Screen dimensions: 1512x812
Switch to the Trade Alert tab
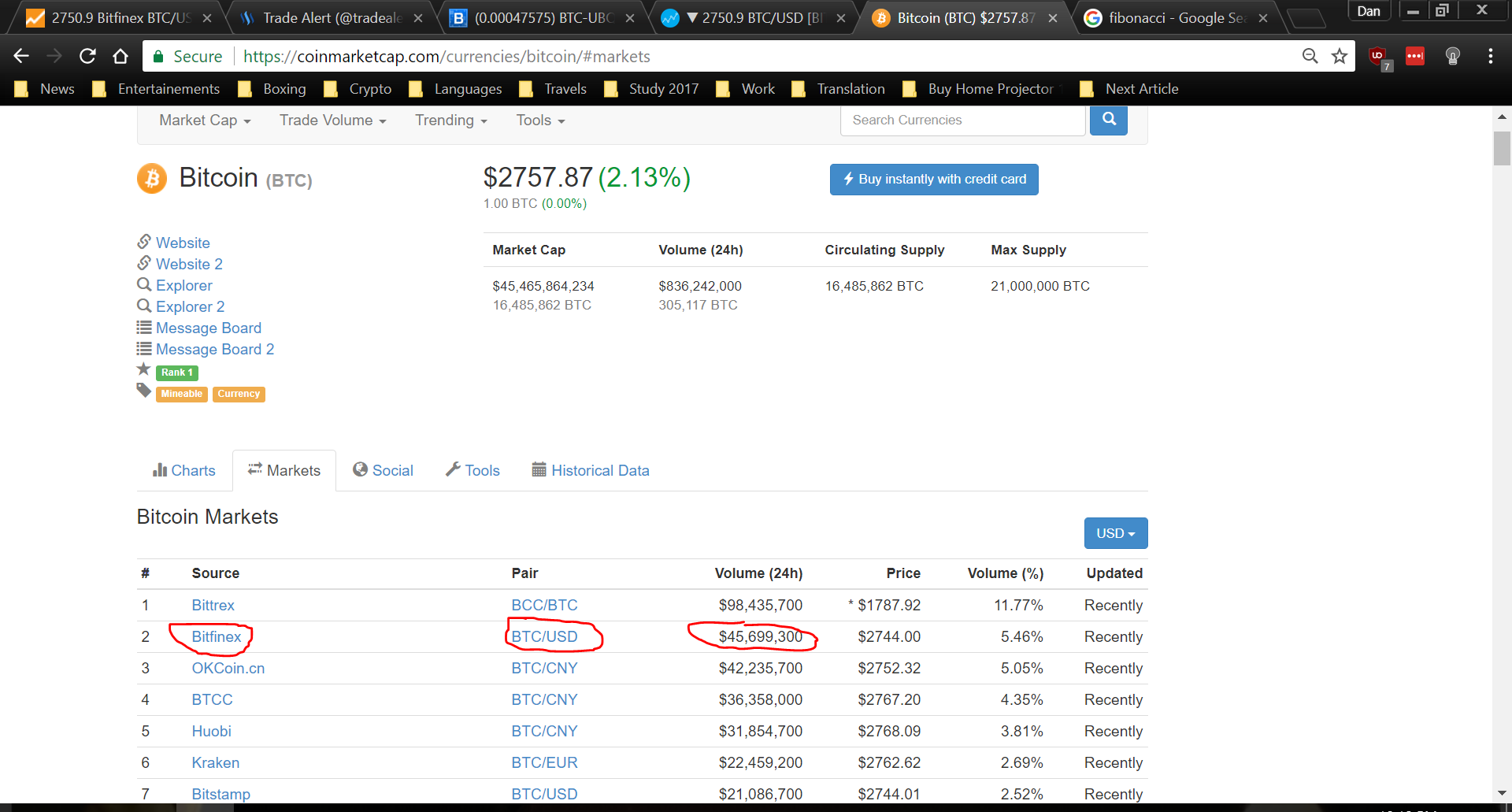pos(331,18)
